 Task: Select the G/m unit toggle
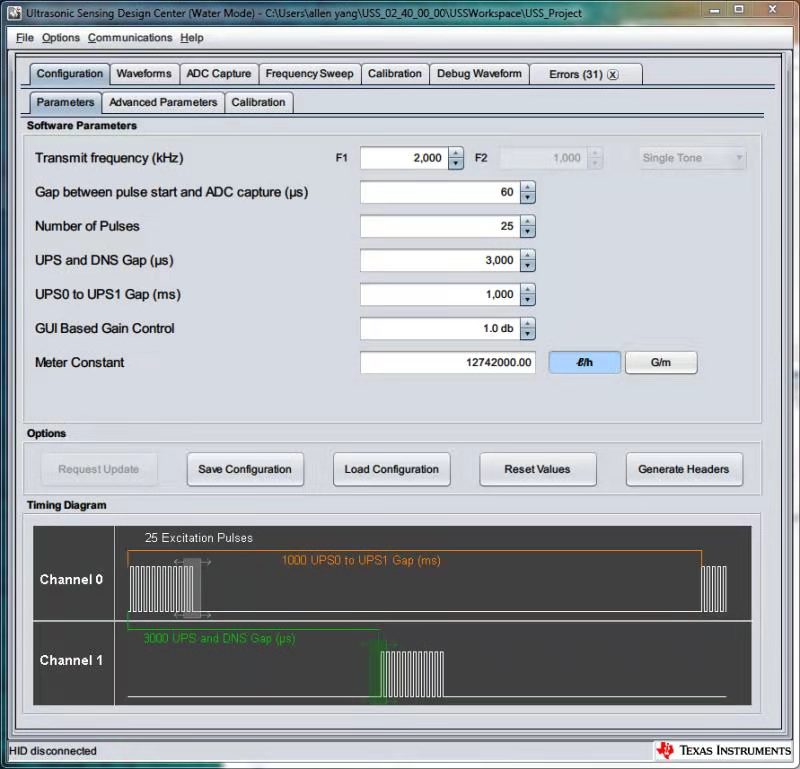(661, 363)
